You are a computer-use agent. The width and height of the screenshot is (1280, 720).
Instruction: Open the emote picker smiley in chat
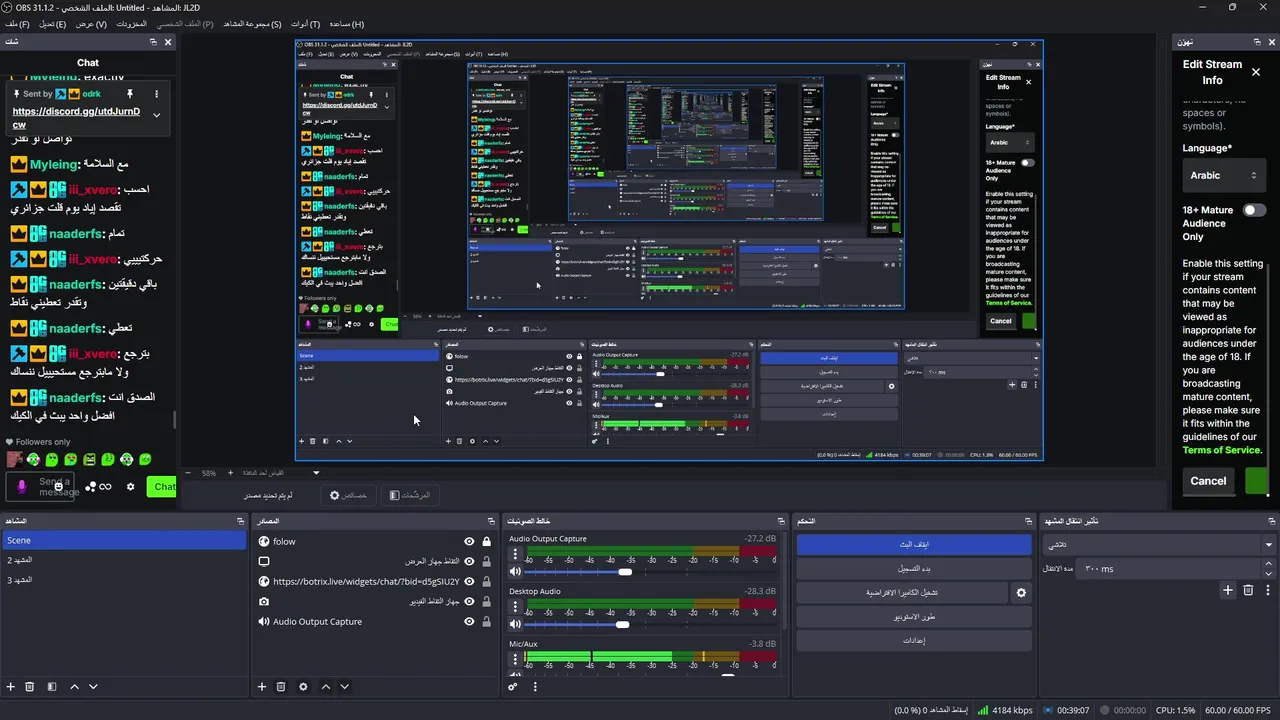click(59, 487)
